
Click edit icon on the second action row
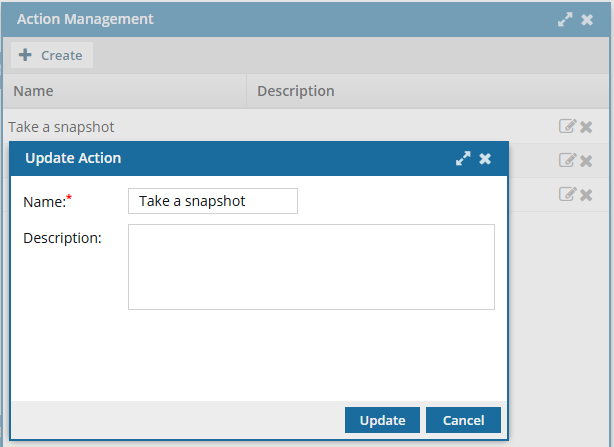[x=567, y=161]
